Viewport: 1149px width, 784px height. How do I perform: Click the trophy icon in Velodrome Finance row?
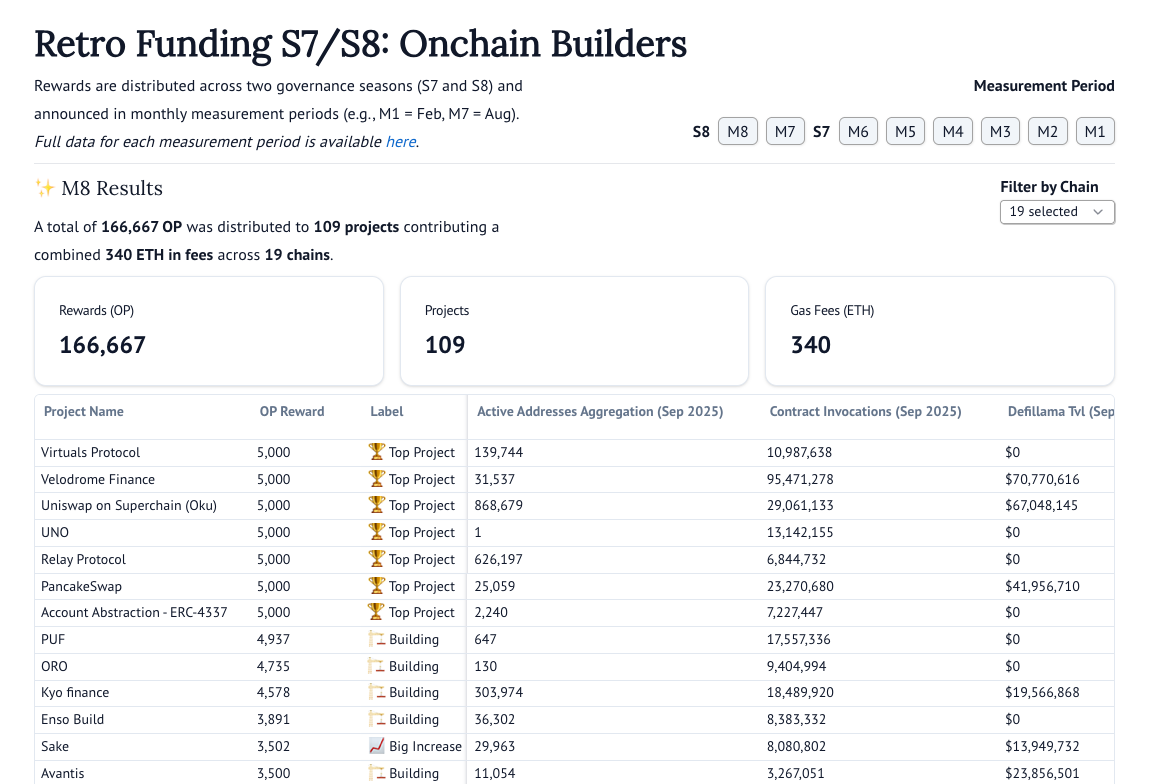coord(376,479)
